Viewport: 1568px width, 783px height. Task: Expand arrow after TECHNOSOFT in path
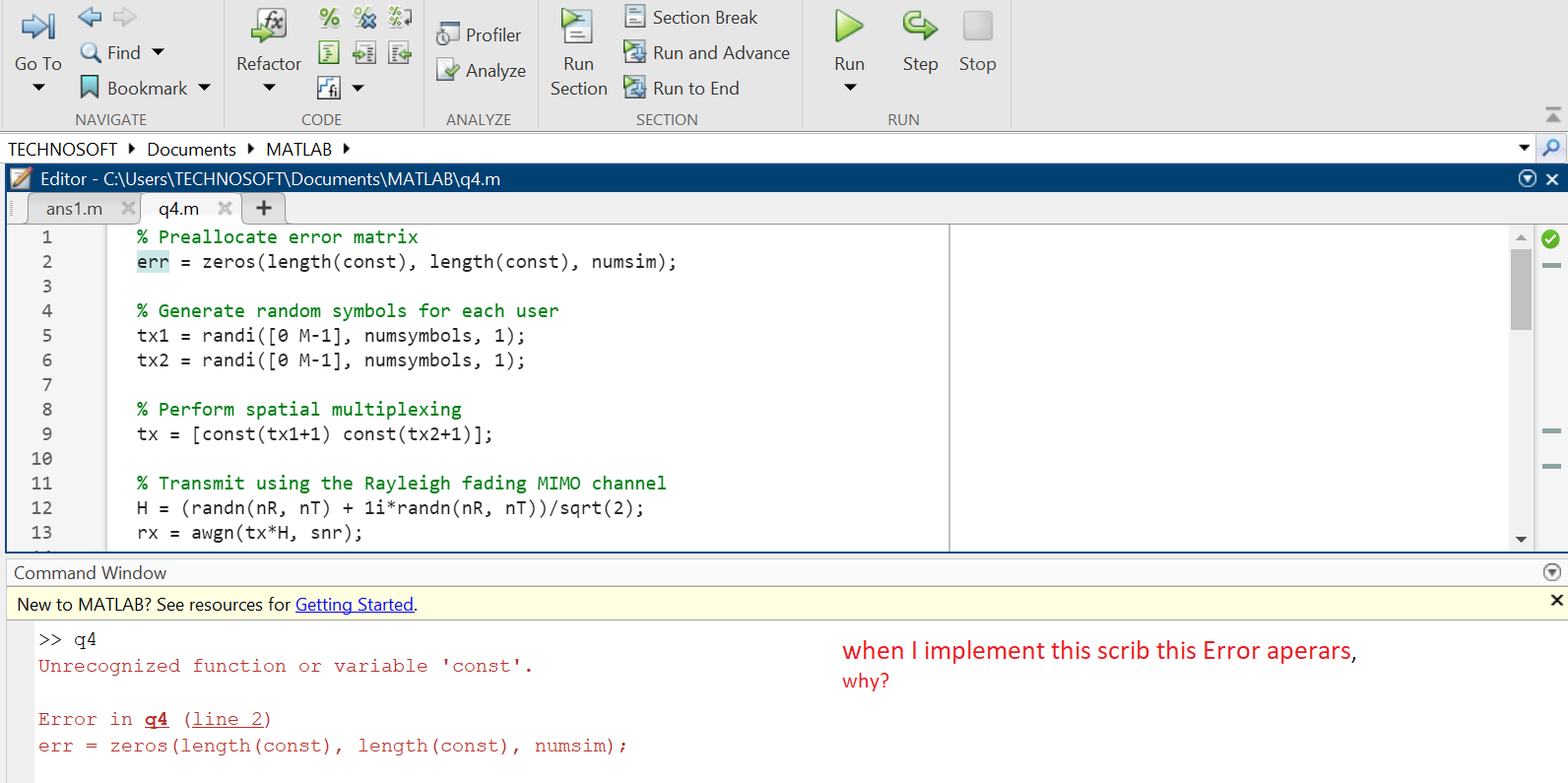(x=132, y=149)
